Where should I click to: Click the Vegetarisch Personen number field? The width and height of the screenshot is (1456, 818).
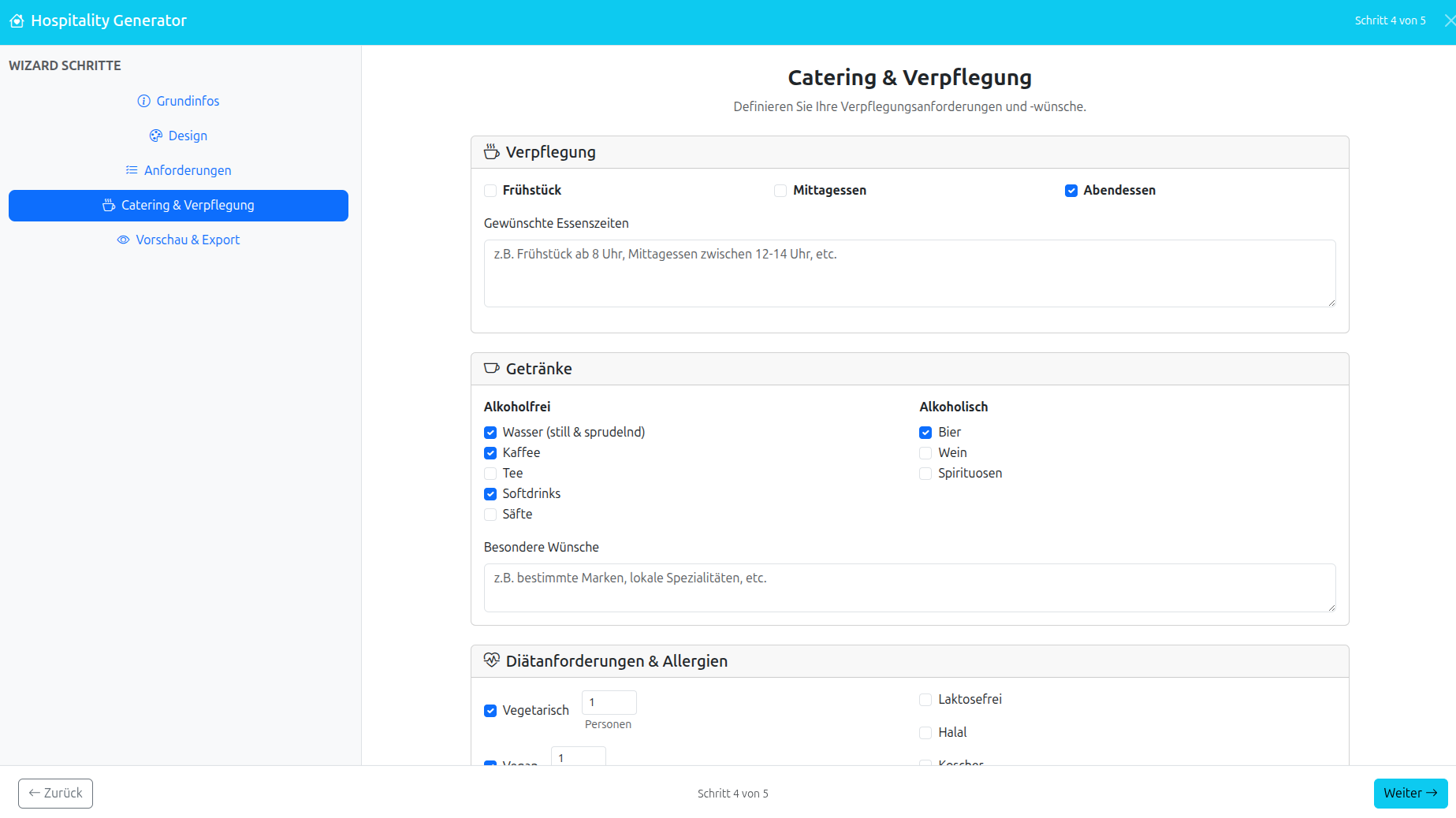[609, 702]
